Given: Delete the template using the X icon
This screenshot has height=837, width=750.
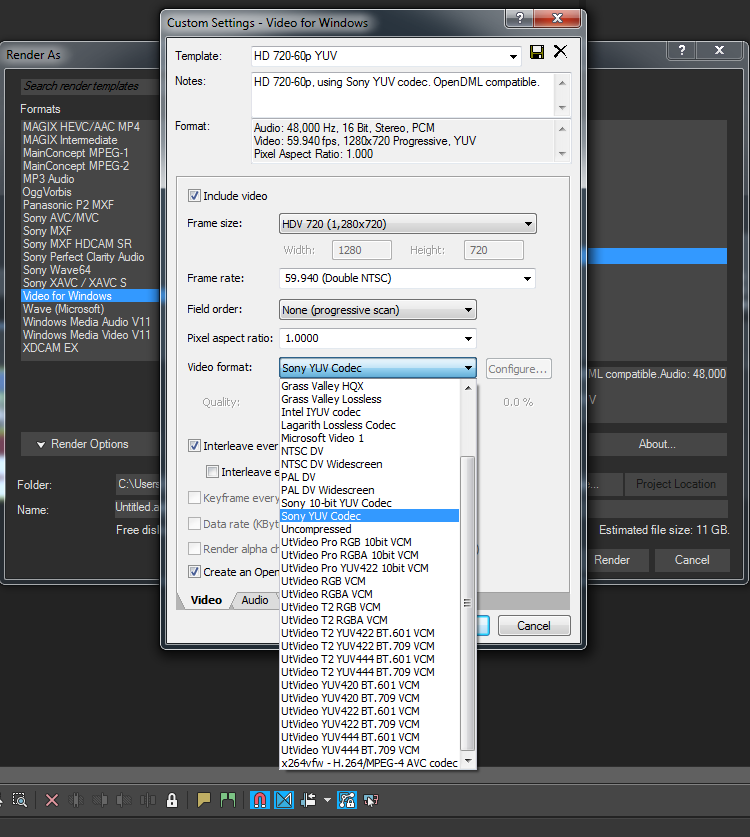Looking at the screenshot, I should coord(560,52).
